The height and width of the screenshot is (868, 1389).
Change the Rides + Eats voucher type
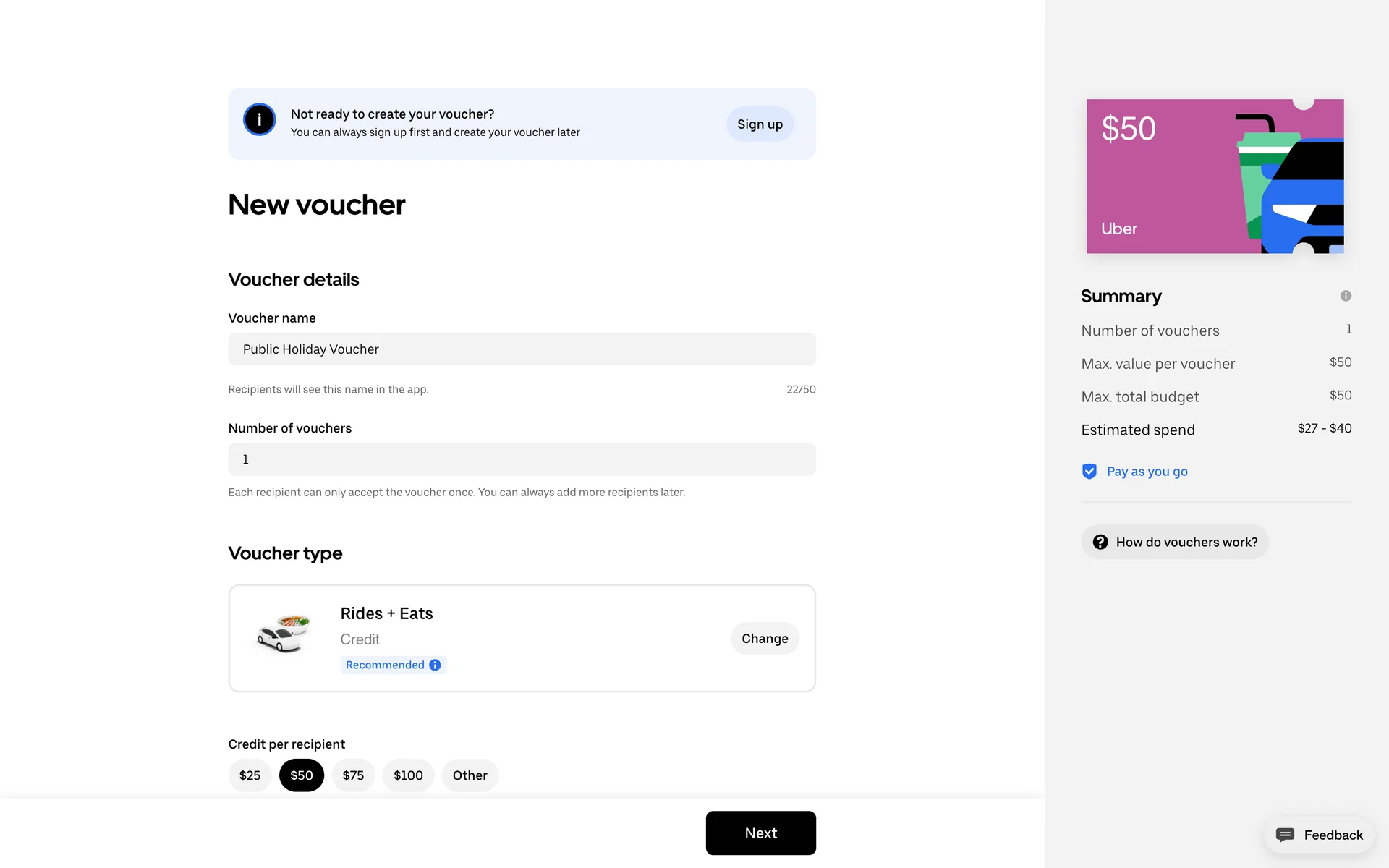point(765,639)
